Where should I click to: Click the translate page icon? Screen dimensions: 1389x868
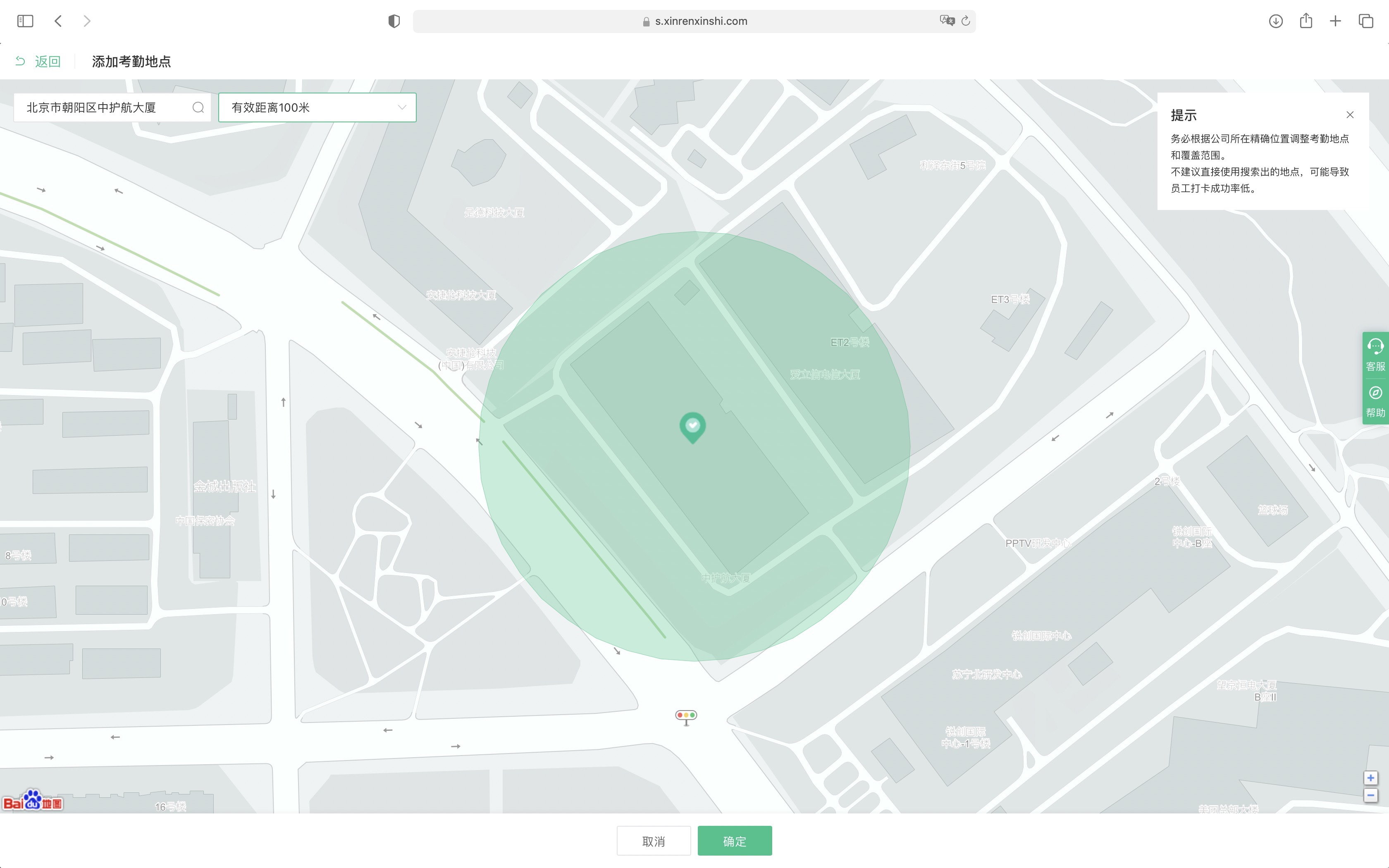(947, 21)
